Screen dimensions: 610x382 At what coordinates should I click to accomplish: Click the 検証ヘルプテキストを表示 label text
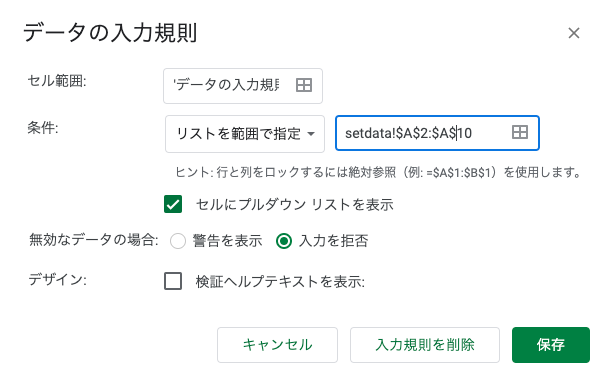coord(280,281)
